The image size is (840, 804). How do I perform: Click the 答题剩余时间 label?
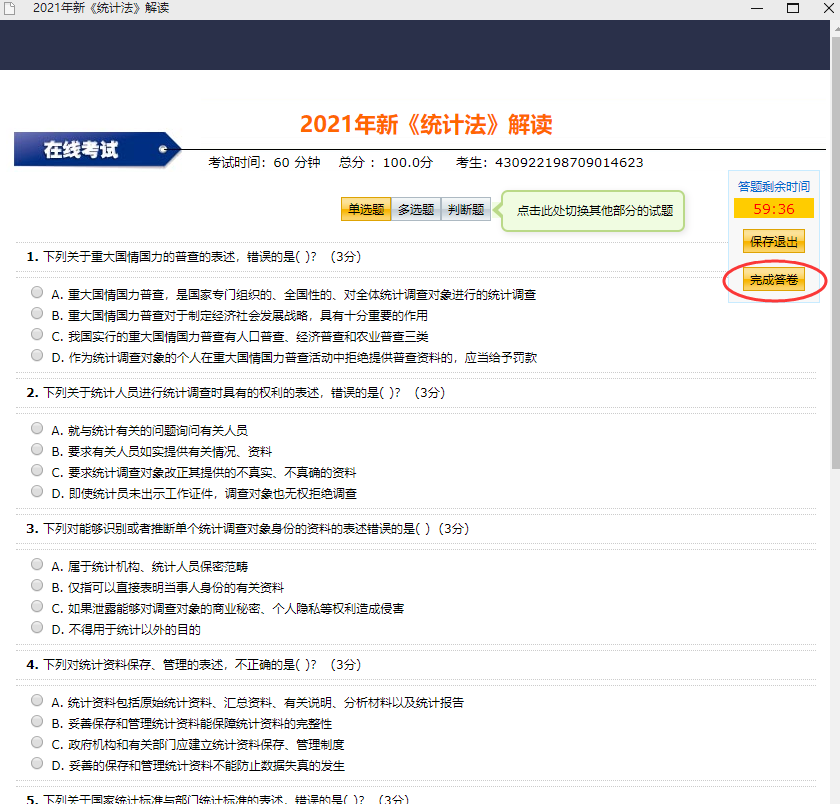tap(774, 186)
